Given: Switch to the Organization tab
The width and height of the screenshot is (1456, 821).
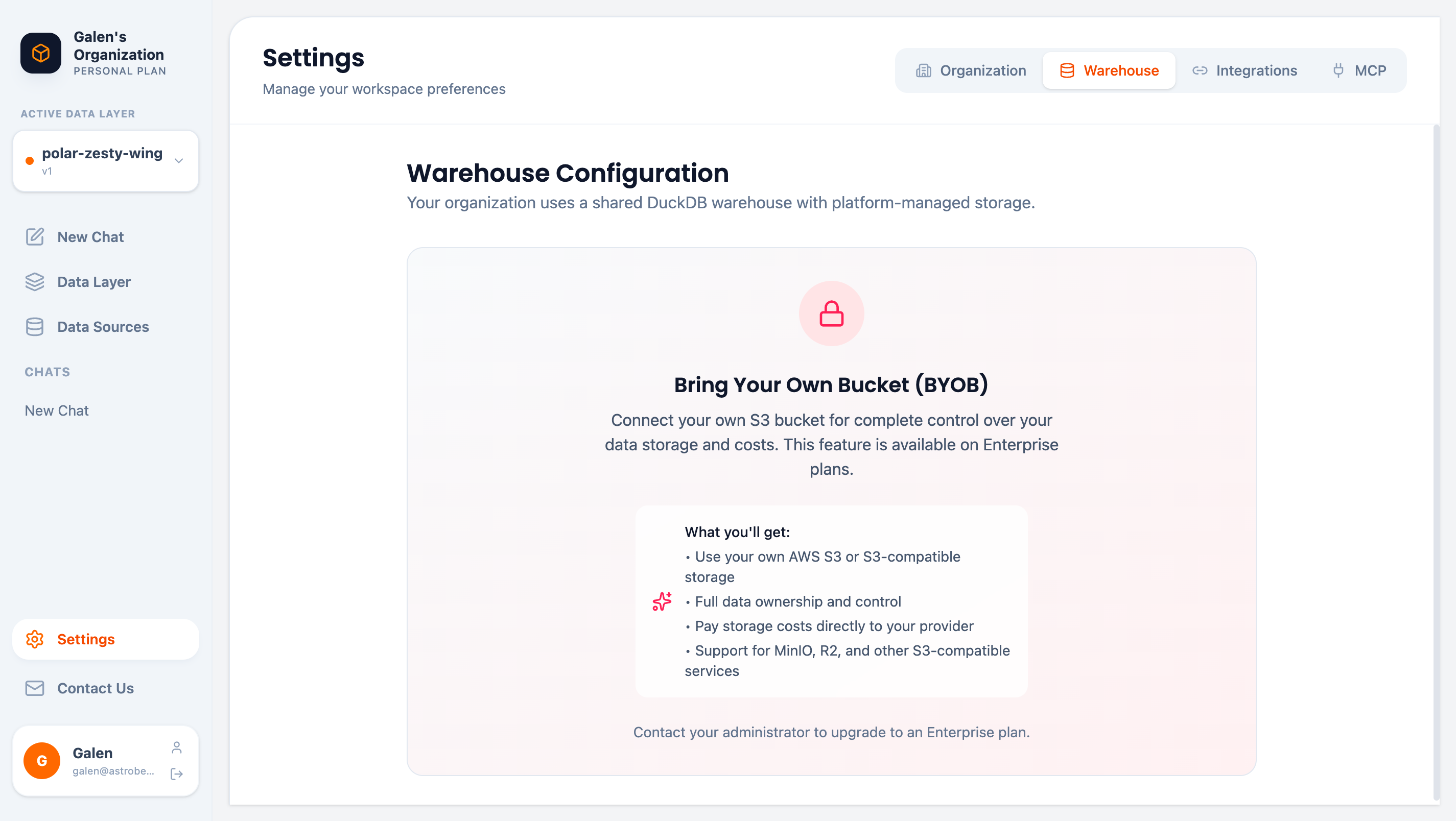Looking at the screenshot, I should (x=971, y=70).
